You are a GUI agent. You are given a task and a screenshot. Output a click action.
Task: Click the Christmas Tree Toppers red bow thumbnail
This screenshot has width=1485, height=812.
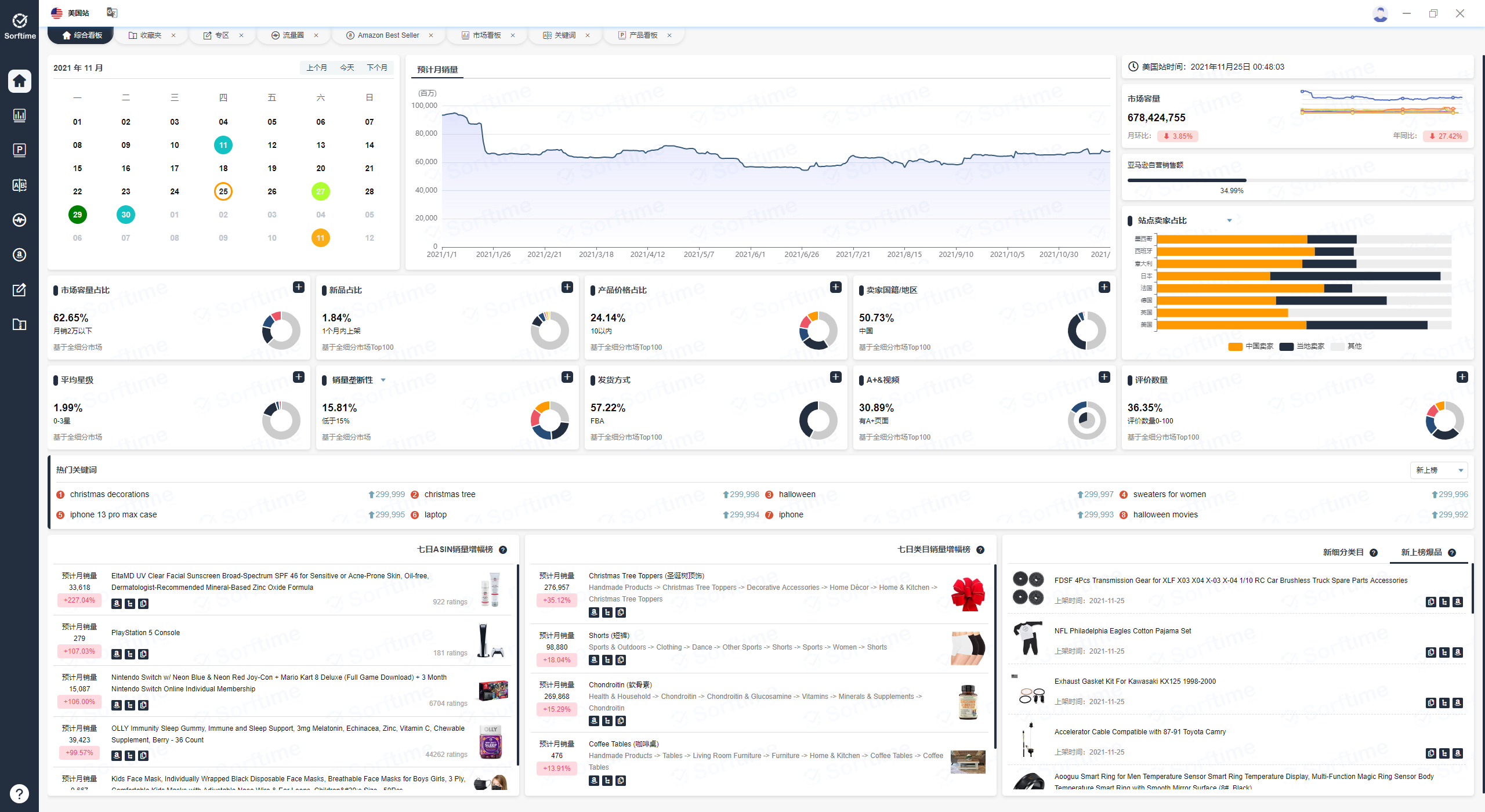point(968,594)
